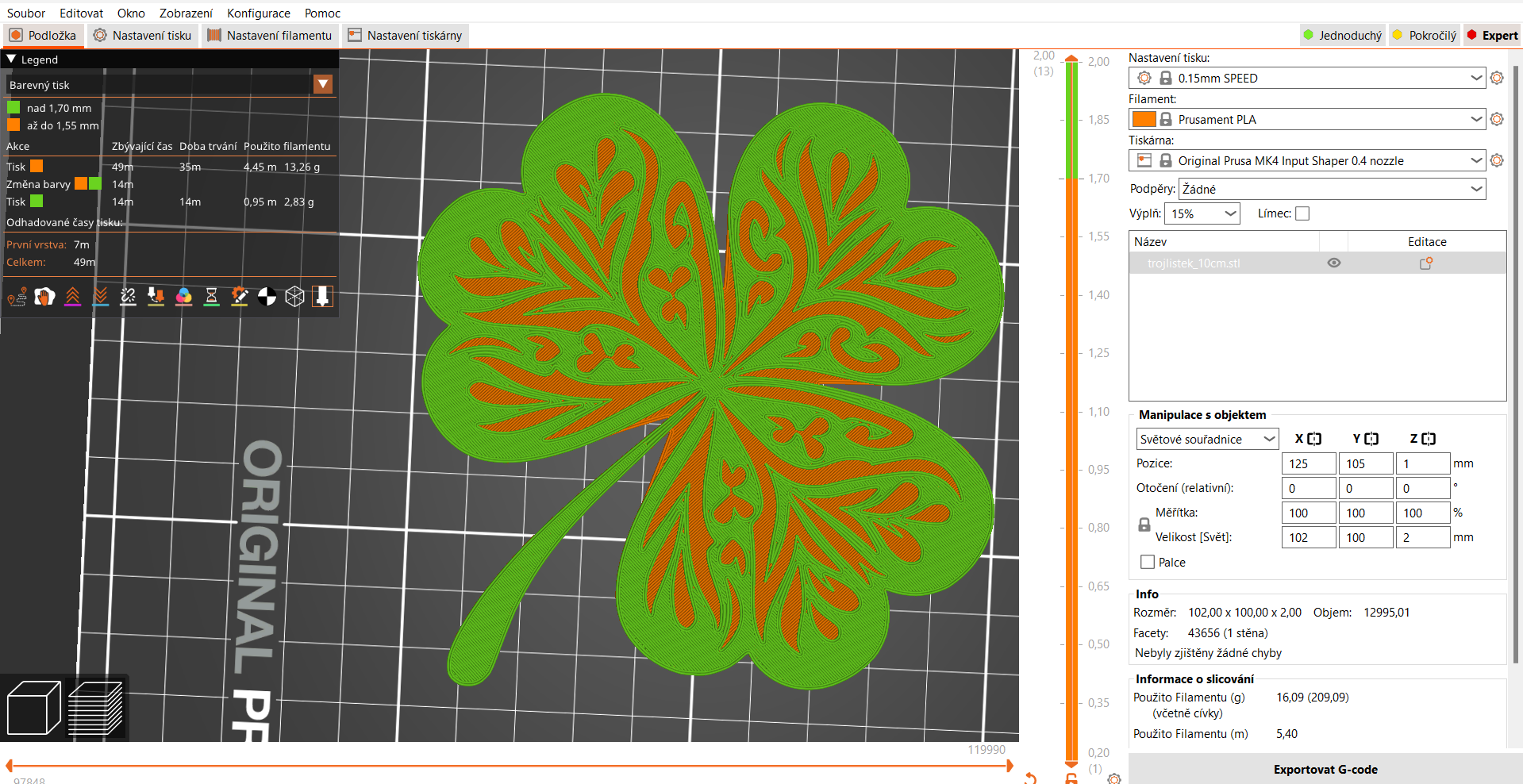The height and width of the screenshot is (784, 1523).
Task: Switch to 3D view using the cube thumbnail
Action: 33,706
